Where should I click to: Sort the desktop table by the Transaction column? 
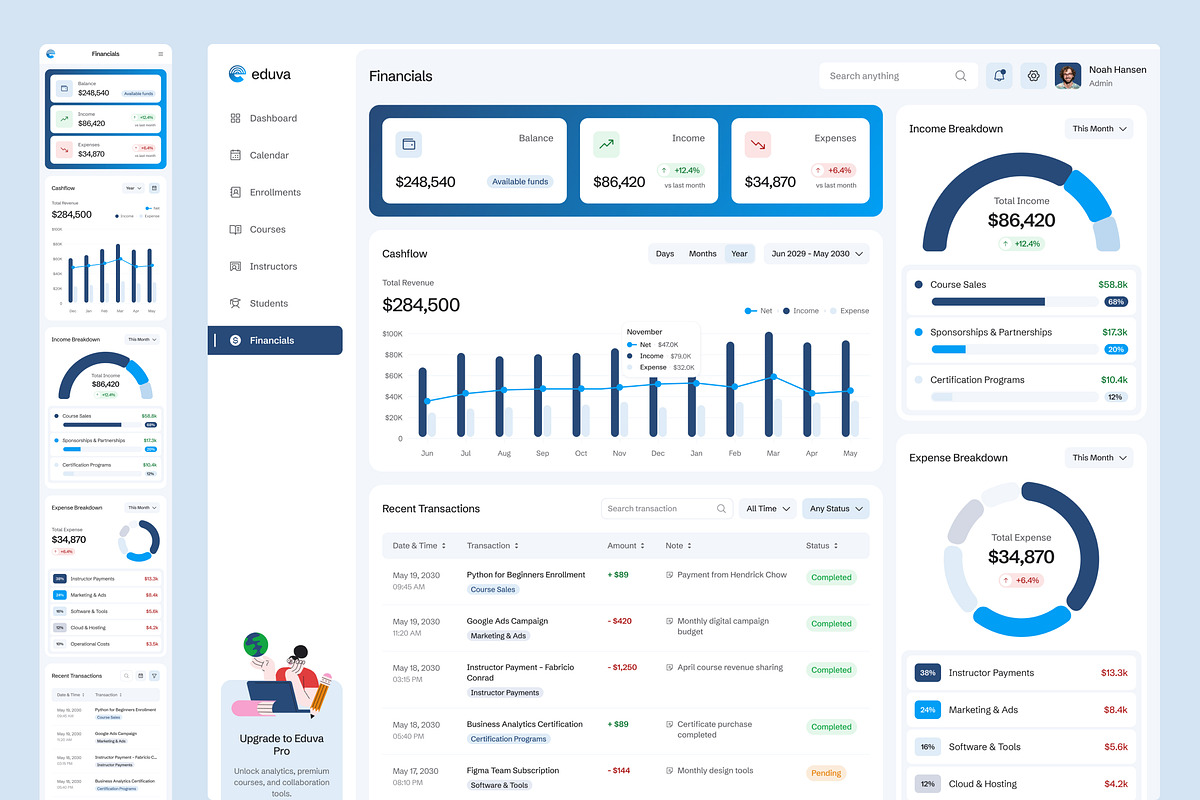pyautogui.click(x=493, y=546)
